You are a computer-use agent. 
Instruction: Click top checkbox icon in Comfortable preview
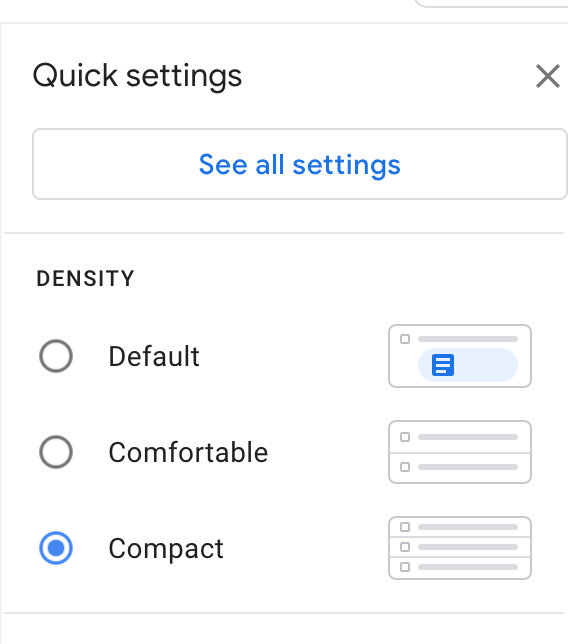pos(405,437)
